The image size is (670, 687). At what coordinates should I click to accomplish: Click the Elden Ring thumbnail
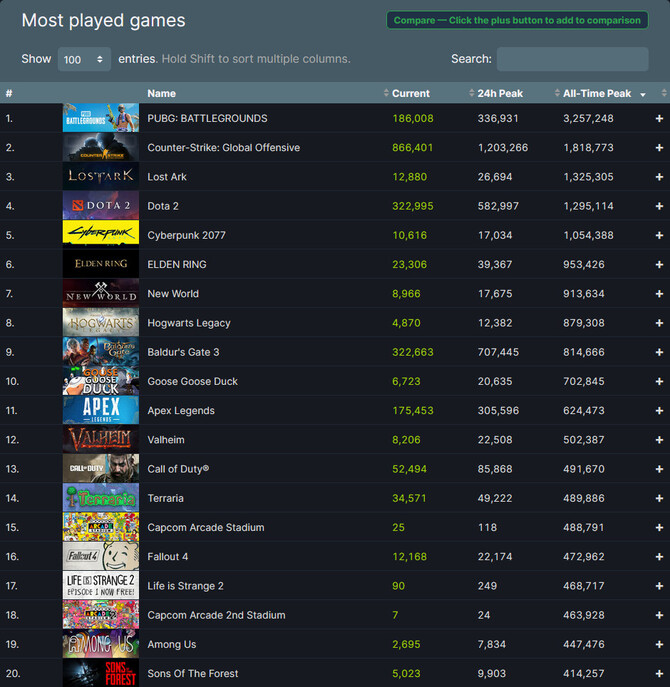(x=101, y=264)
